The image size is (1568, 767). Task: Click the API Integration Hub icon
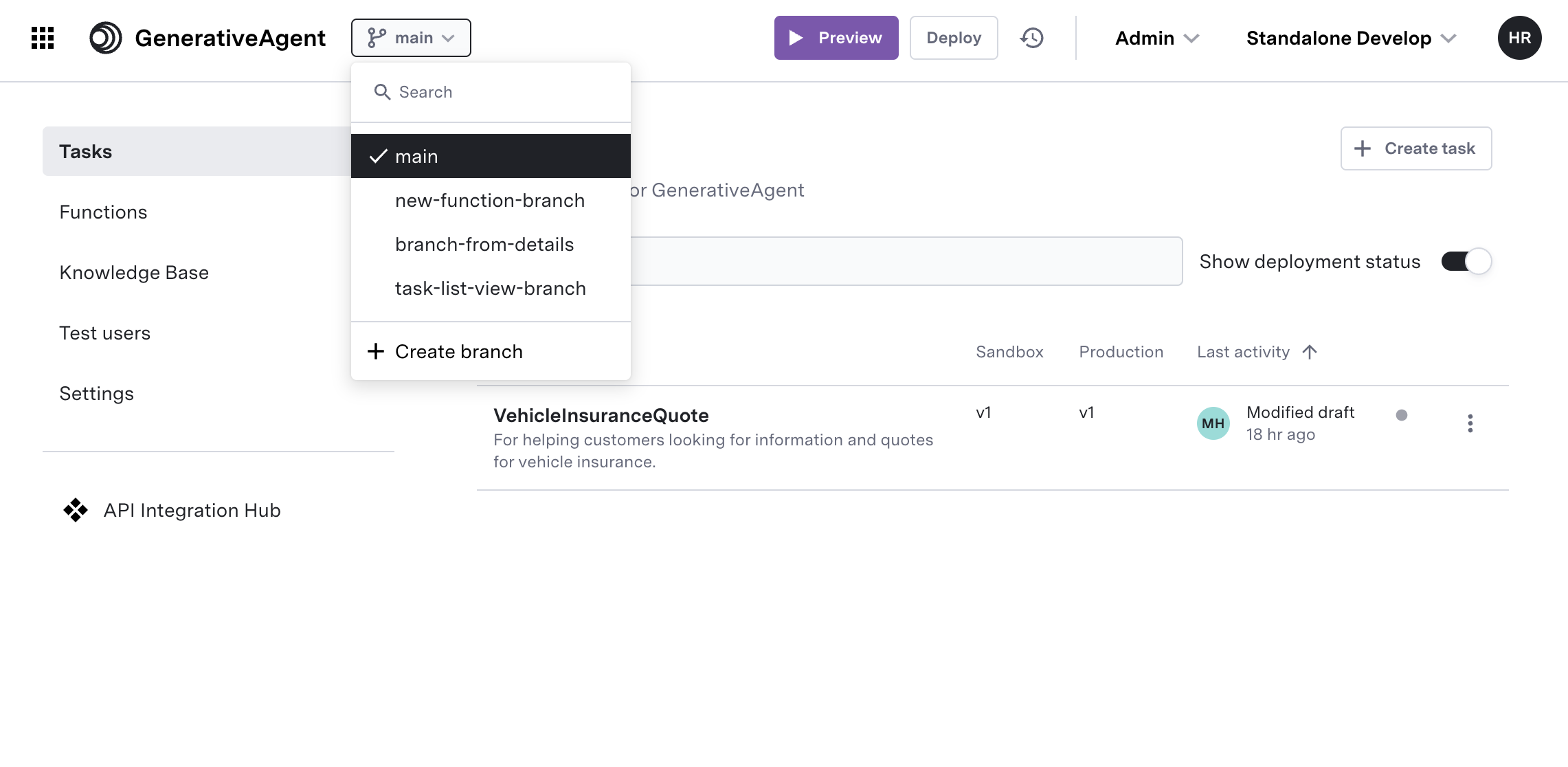76,510
